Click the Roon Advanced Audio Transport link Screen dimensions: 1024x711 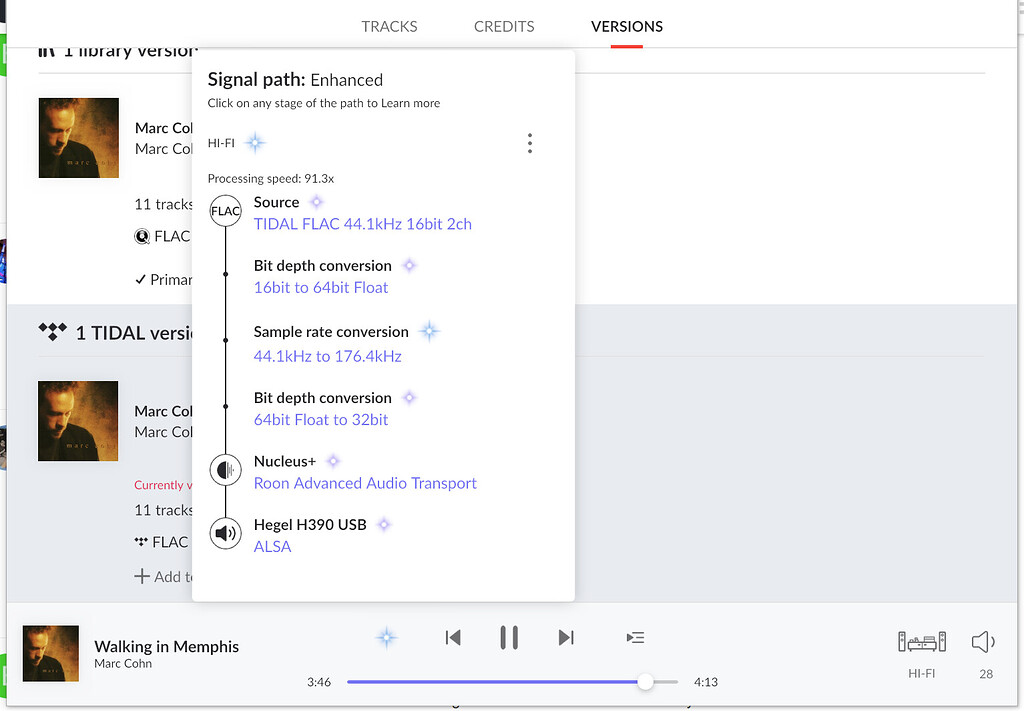[365, 483]
